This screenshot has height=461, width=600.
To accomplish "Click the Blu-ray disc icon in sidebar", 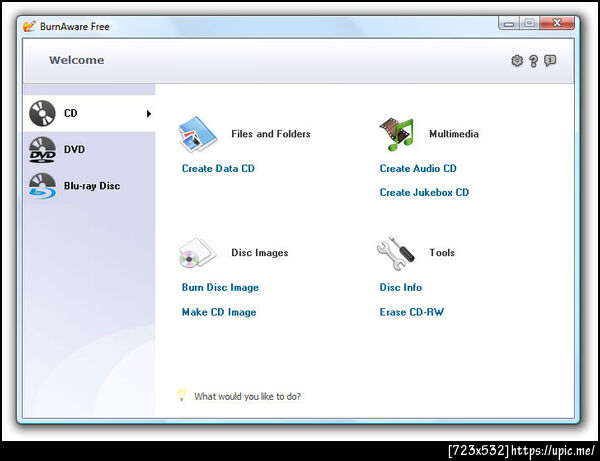I will point(42,186).
